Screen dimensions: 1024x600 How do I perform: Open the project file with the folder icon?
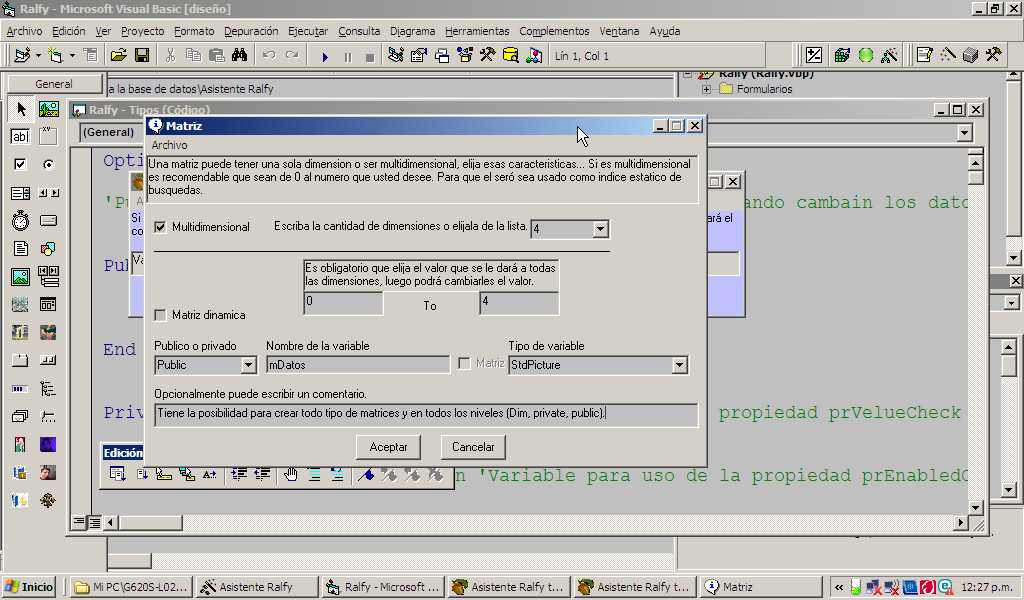[x=118, y=55]
